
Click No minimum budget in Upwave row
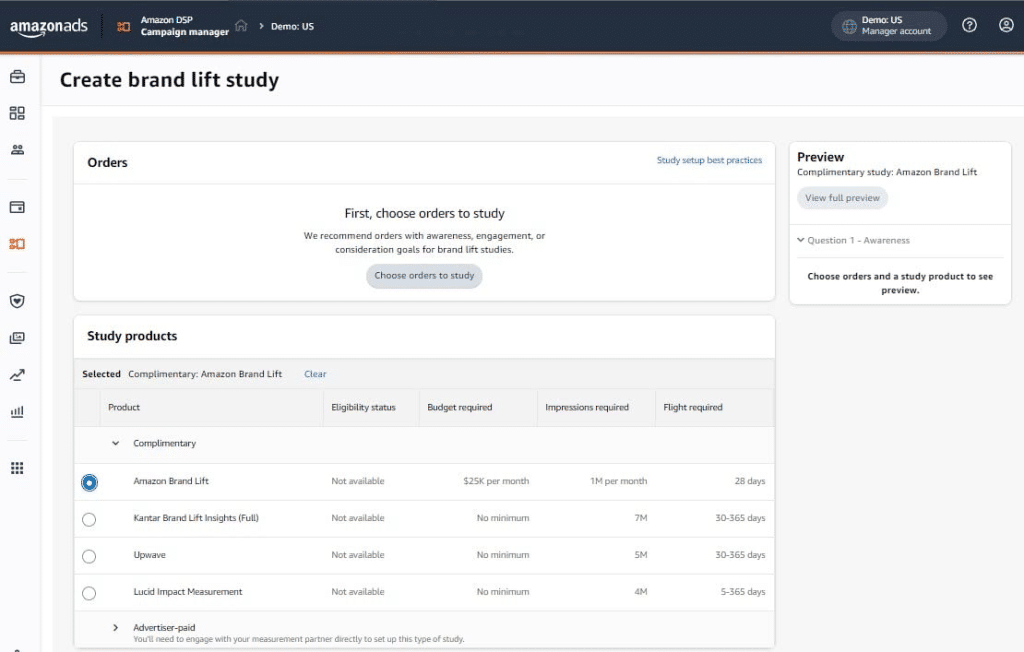pyautogui.click(x=503, y=555)
